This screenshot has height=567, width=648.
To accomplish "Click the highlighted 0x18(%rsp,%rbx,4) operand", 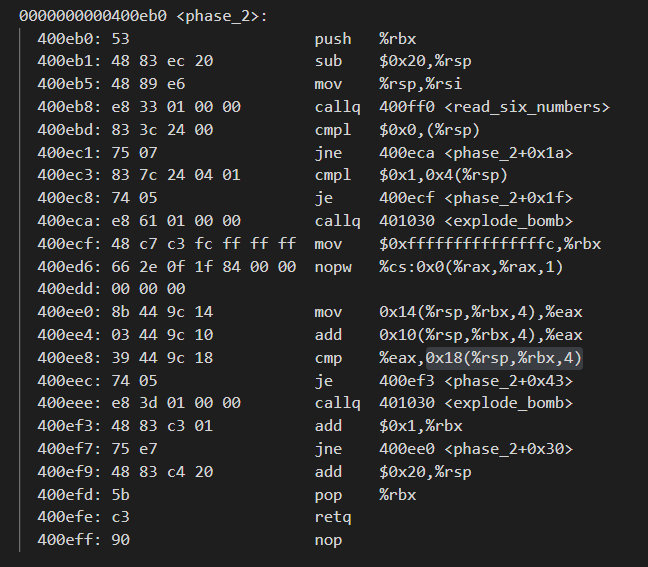I will [503, 358].
